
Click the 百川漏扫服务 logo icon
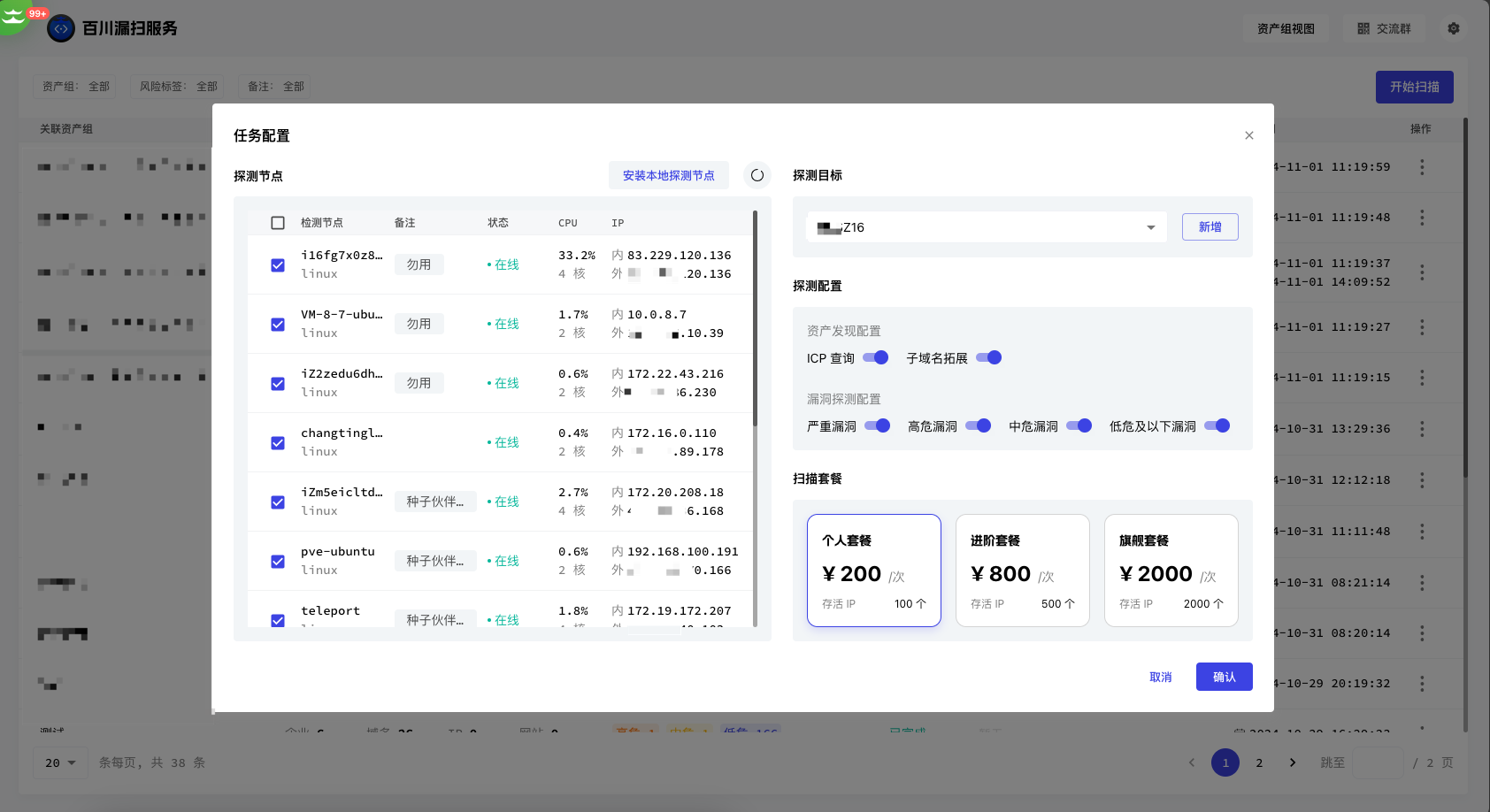point(61,28)
